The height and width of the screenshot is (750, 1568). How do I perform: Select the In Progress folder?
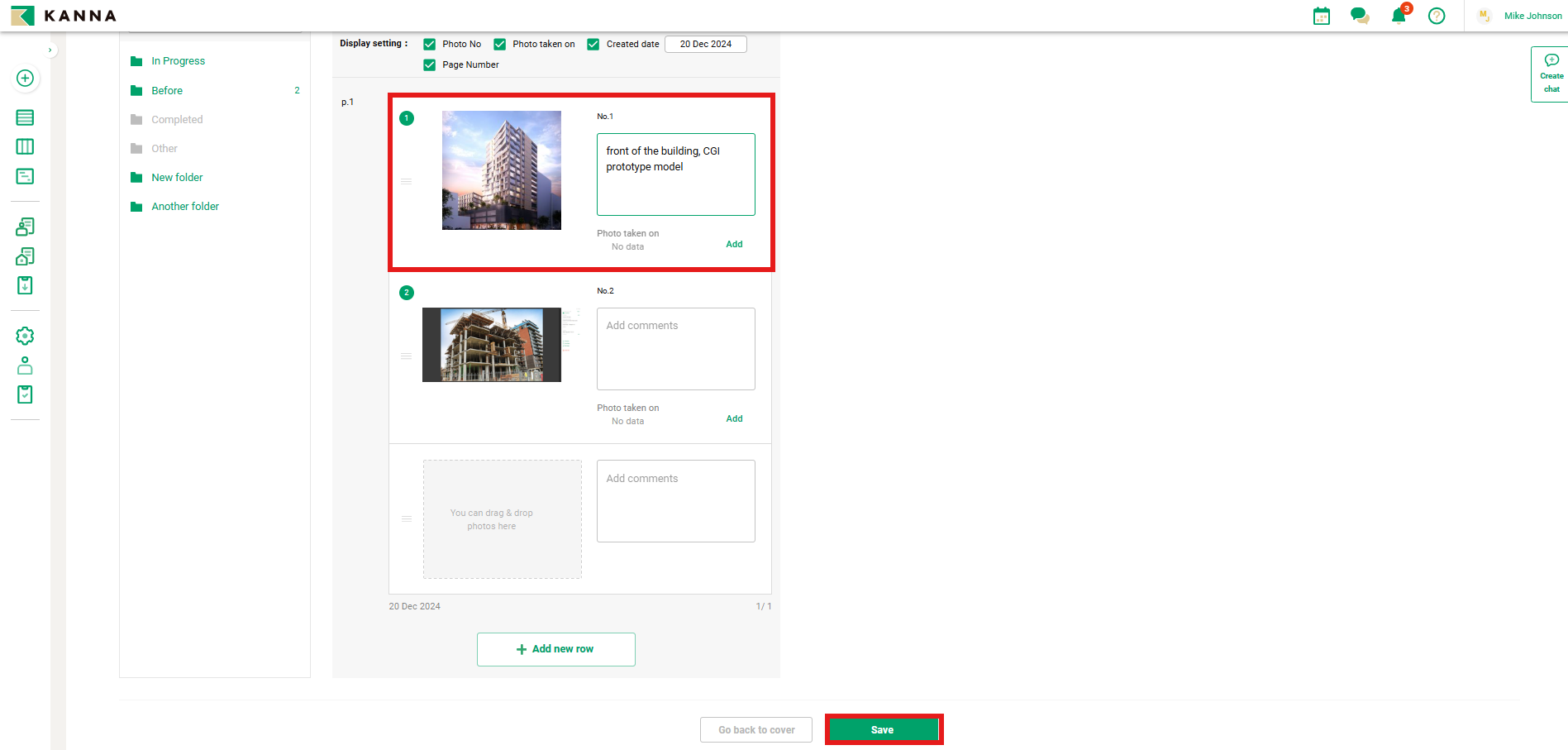[x=178, y=61]
